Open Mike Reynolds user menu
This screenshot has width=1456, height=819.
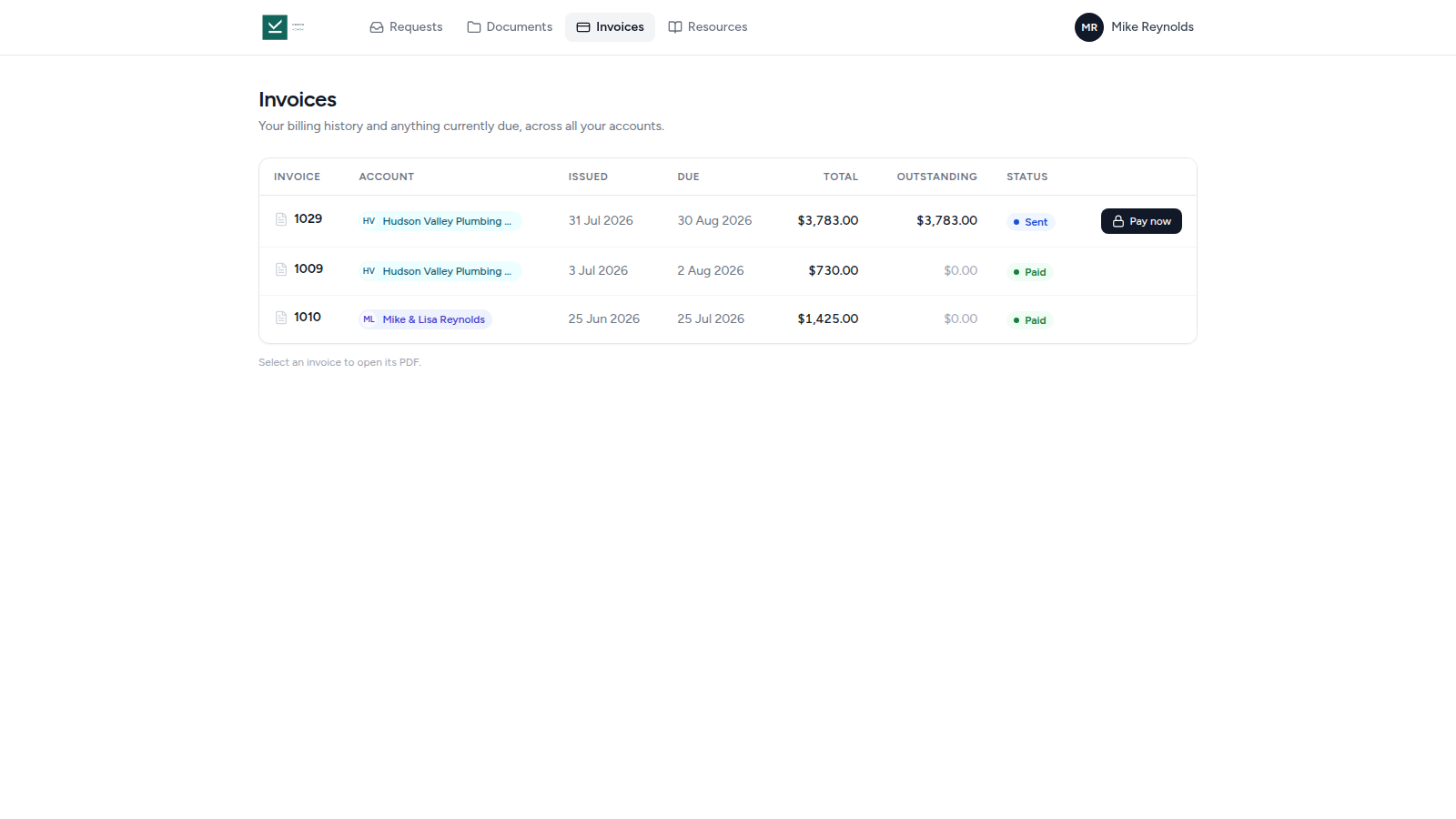pyautogui.click(x=1134, y=27)
